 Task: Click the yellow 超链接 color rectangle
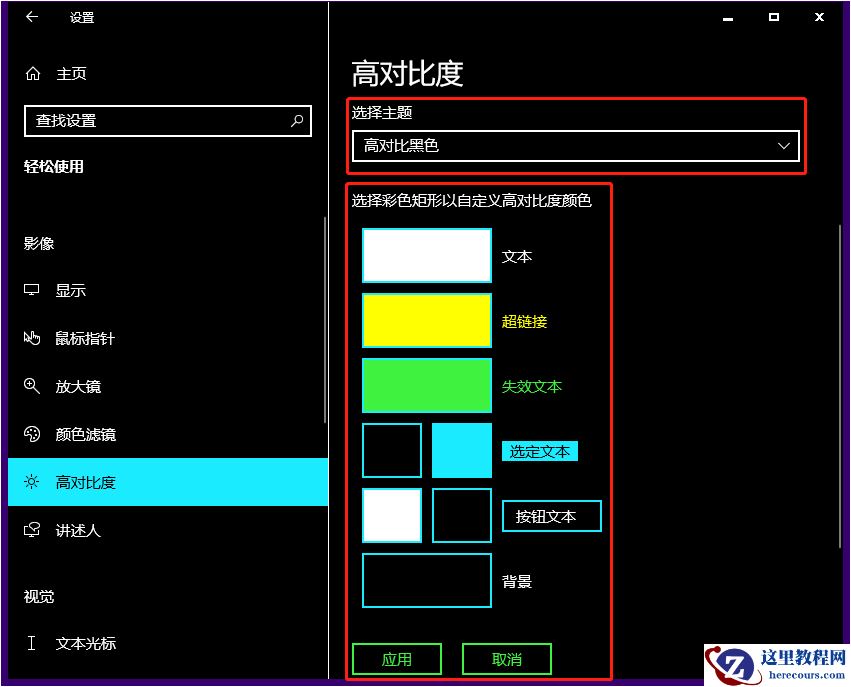(x=426, y=320)
